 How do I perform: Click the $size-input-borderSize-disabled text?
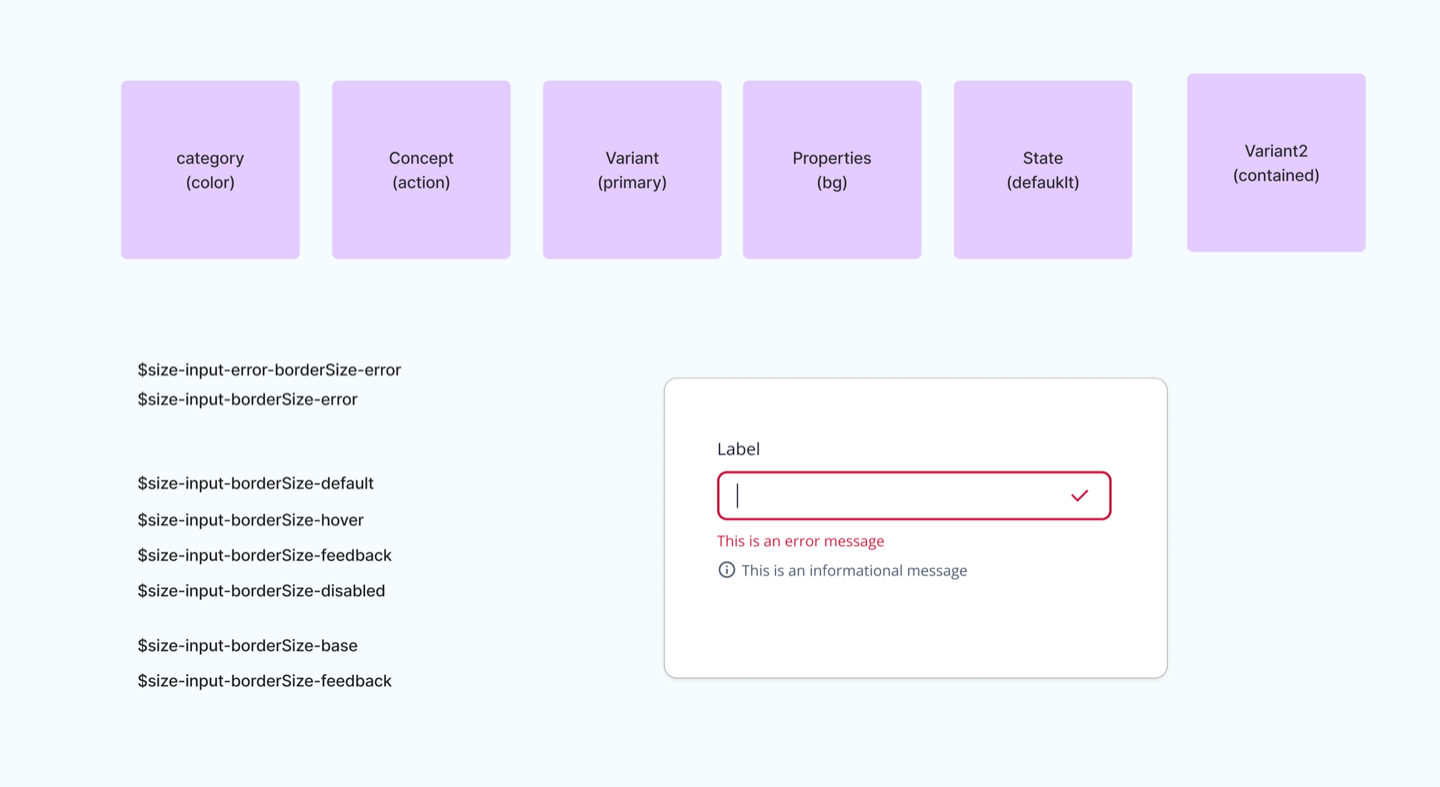pos(261,591)
